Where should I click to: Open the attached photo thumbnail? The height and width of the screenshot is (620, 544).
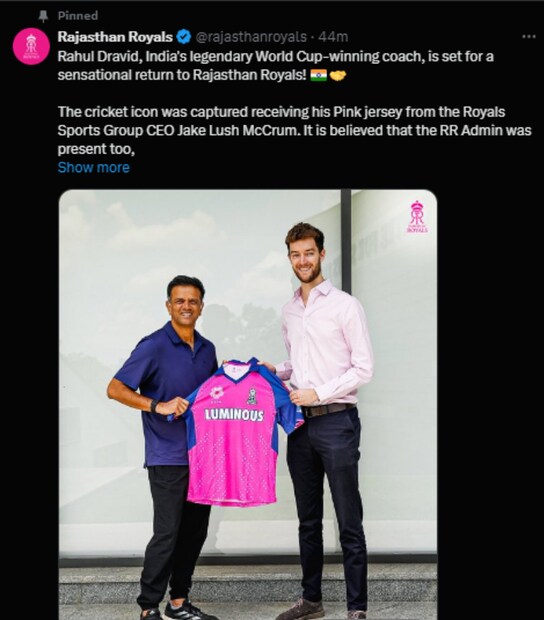coord(248,405)
